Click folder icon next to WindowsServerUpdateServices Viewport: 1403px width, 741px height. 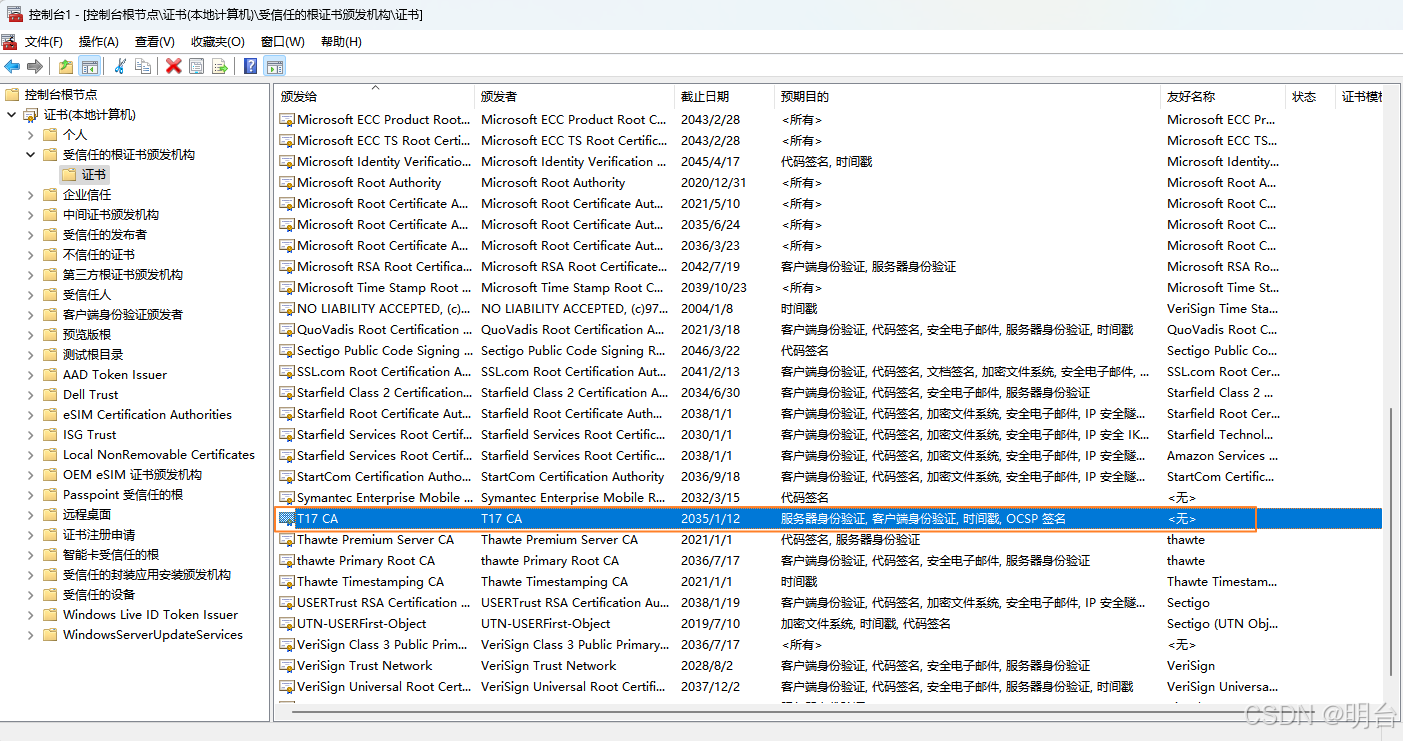(x=50, y=635)
